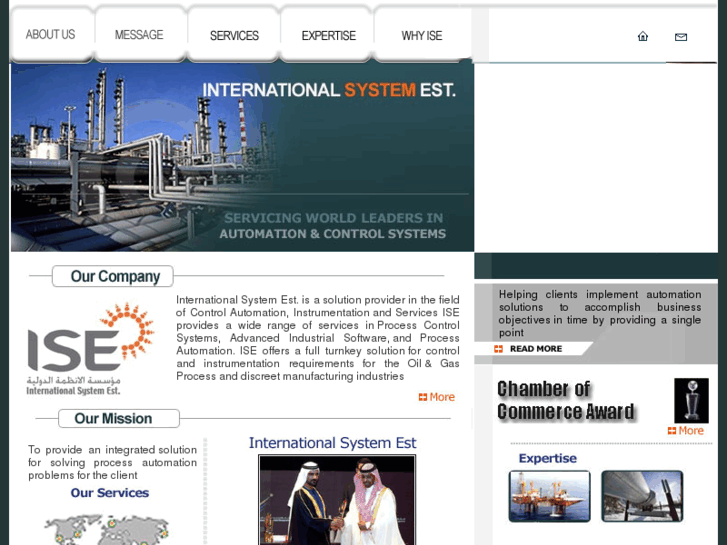Viewport: 727px width, 545px height.
Task: Click the ISE company logo
Action: click(90, 349)
